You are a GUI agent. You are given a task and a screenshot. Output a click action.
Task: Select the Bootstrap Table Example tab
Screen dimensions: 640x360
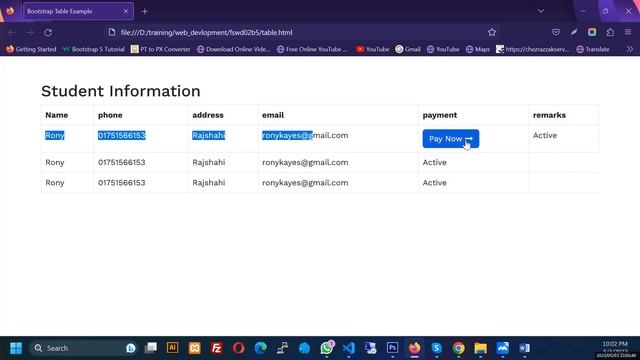pos(78,11)
